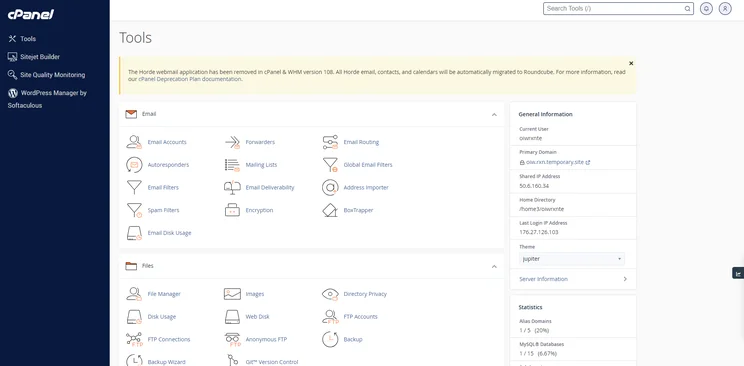Image resolution: width=744 pixels, height=366 pixels.
Task: Open the Email Filters funnel icon
Action: pos(134,188)
